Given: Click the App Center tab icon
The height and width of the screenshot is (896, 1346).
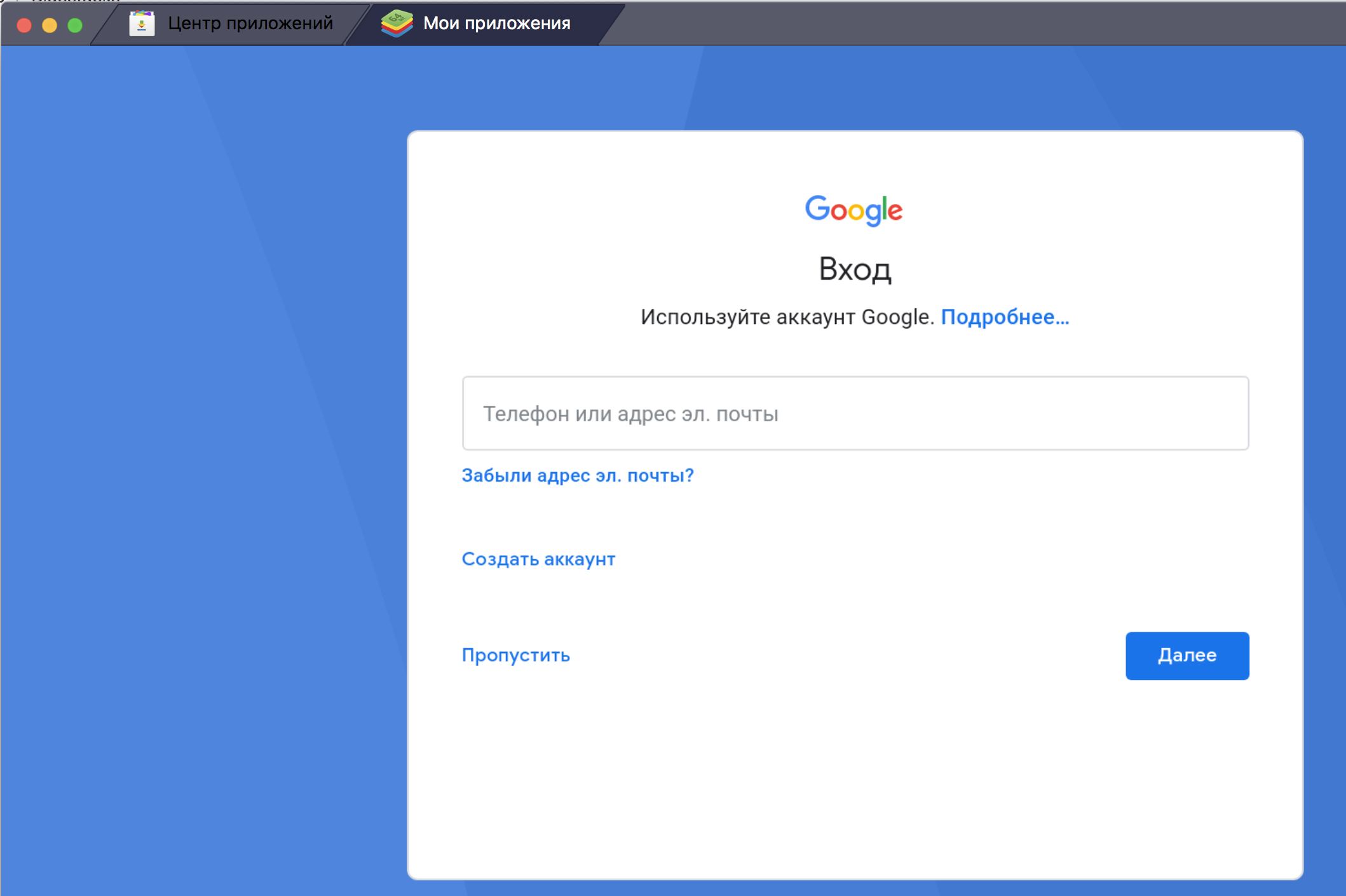Looking at the screenshot, I should click(142, 24).
